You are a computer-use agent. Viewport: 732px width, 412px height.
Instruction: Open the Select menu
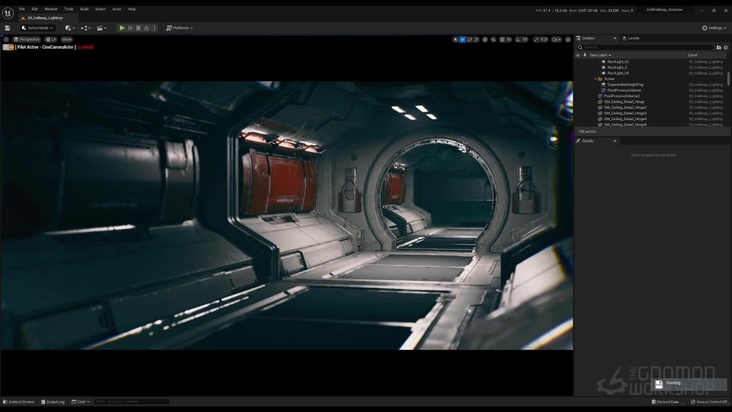click(x=100, y=9)
